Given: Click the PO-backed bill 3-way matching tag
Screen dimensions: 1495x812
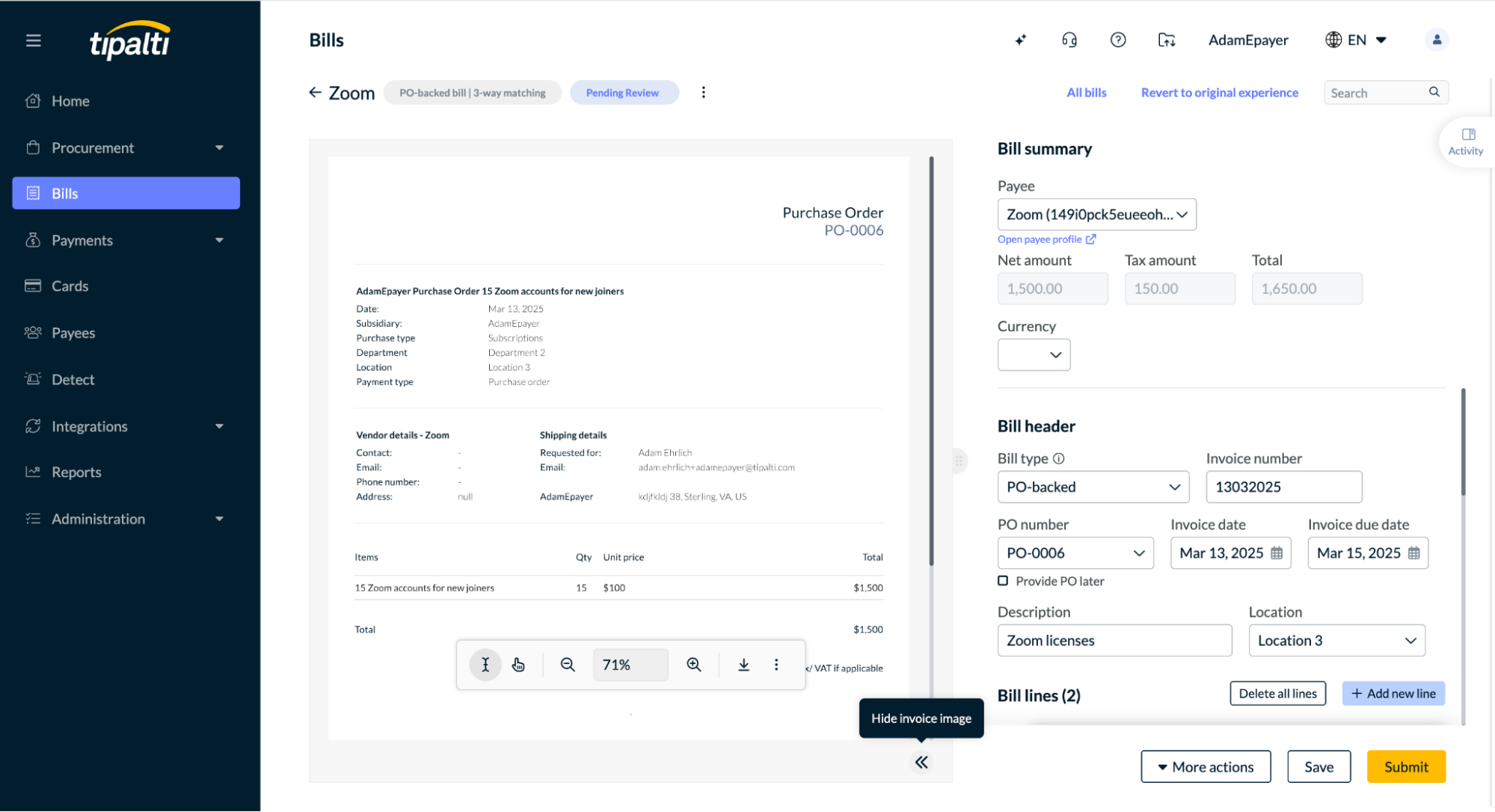Looking at the screenshot, I should (x=472, y=93).
